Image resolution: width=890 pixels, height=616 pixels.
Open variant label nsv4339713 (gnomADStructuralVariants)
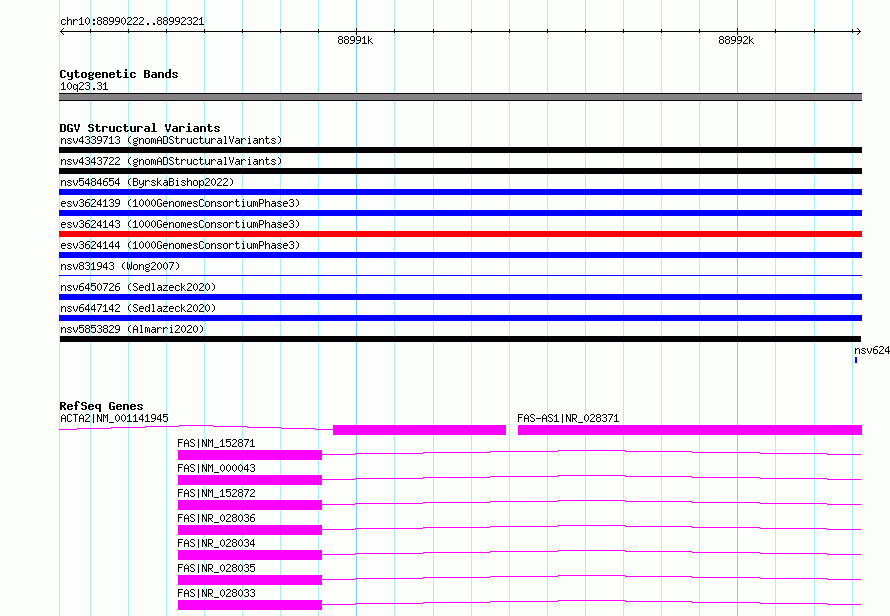[171, 140]
